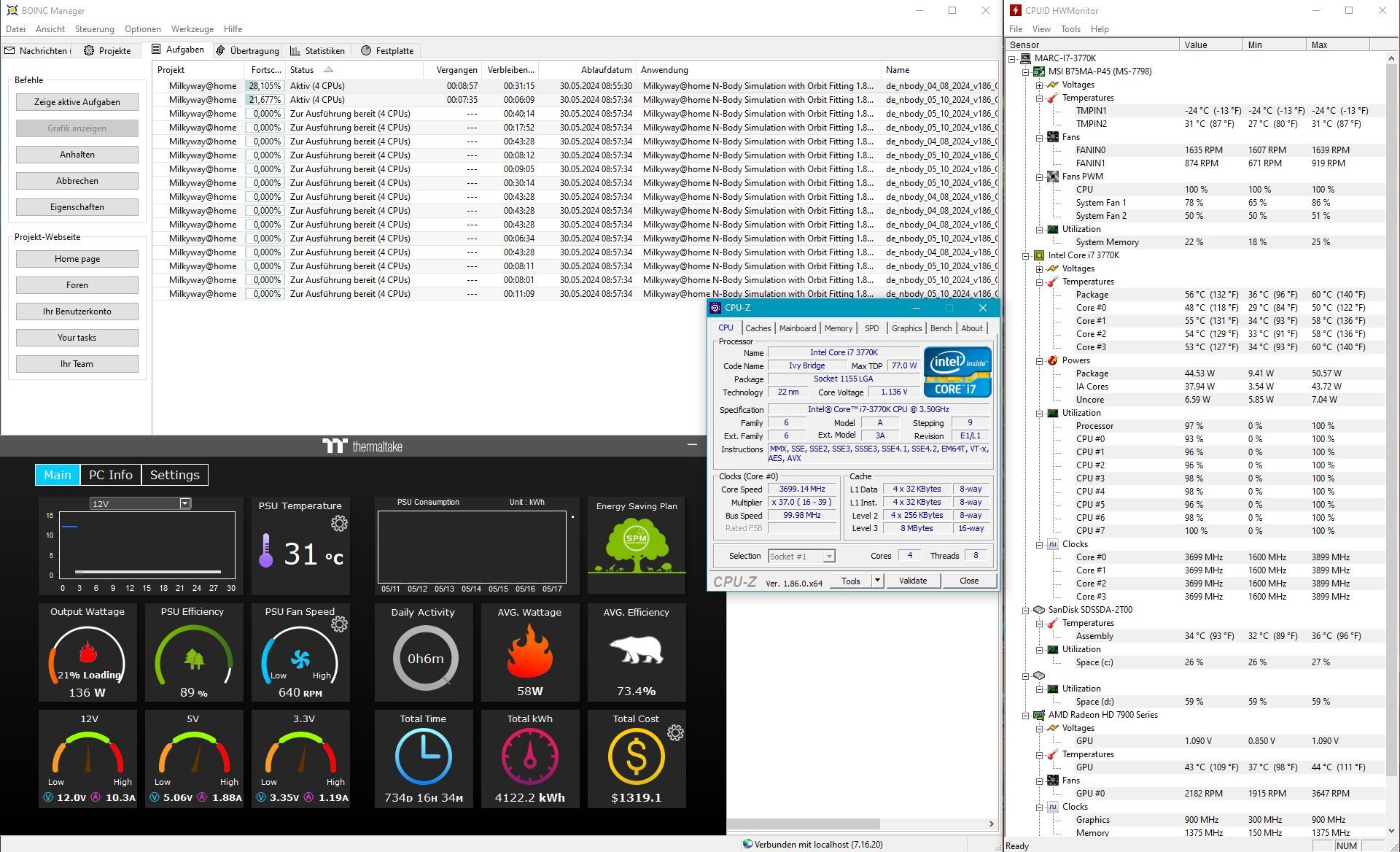Click the Total Time clock icon
This screenshot has width=1400, height=852.
pyautogui.click(x=423, y=756)
